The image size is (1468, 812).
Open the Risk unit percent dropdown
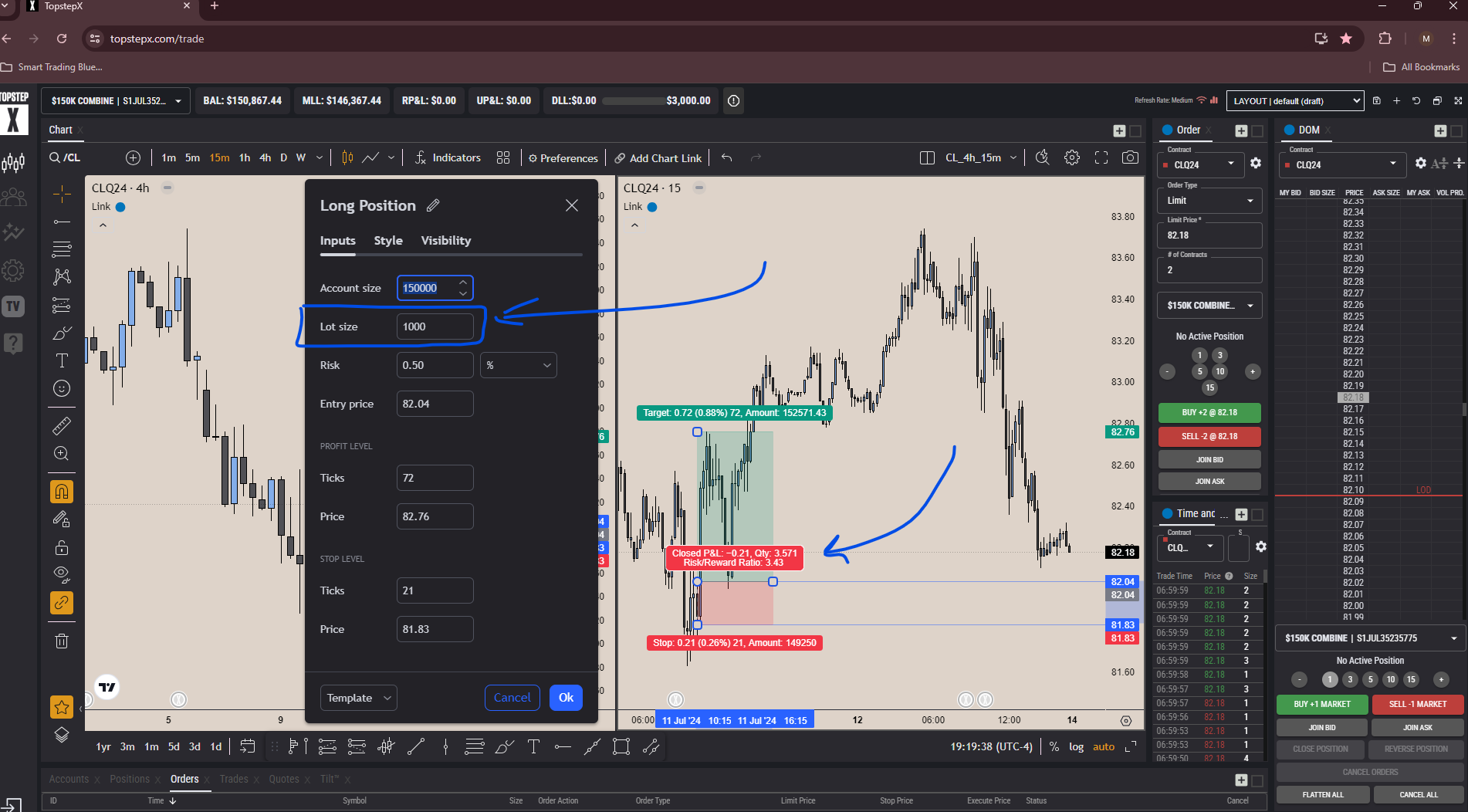[518, 365]
